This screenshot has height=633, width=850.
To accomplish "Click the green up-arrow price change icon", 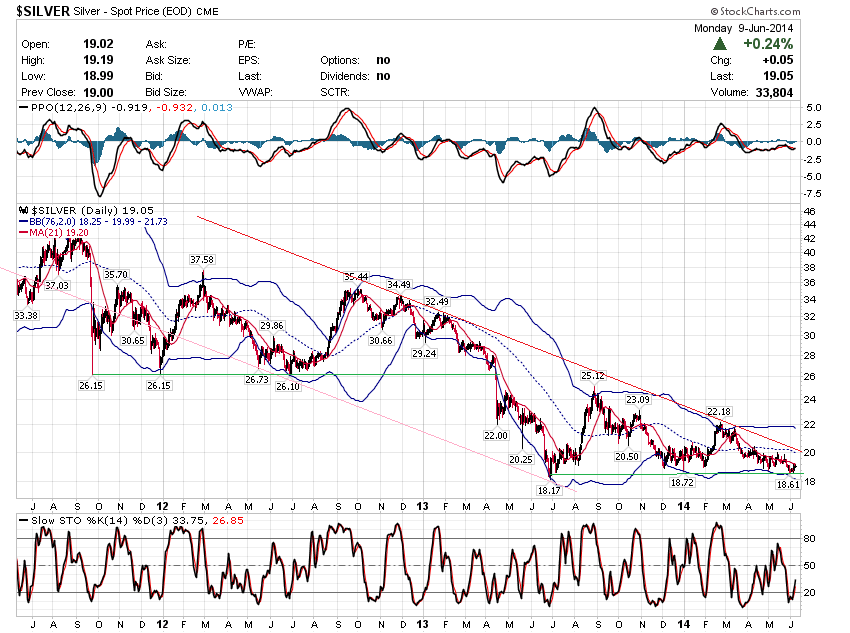I will coord(720,44).
